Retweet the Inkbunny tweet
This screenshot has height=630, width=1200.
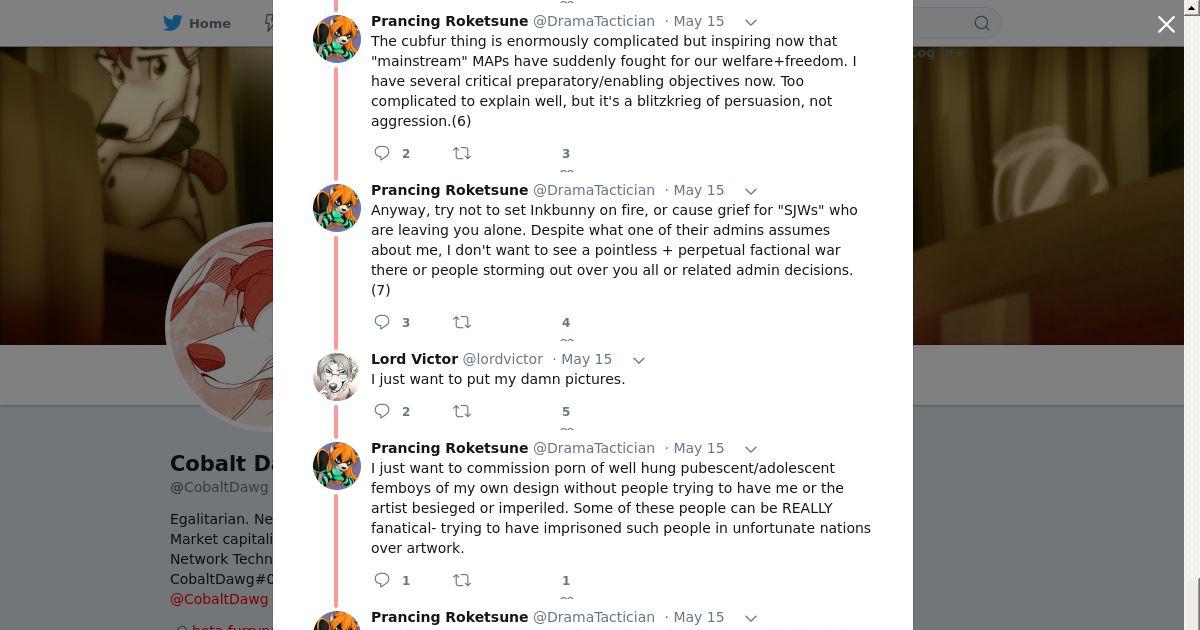pos(461,322)
